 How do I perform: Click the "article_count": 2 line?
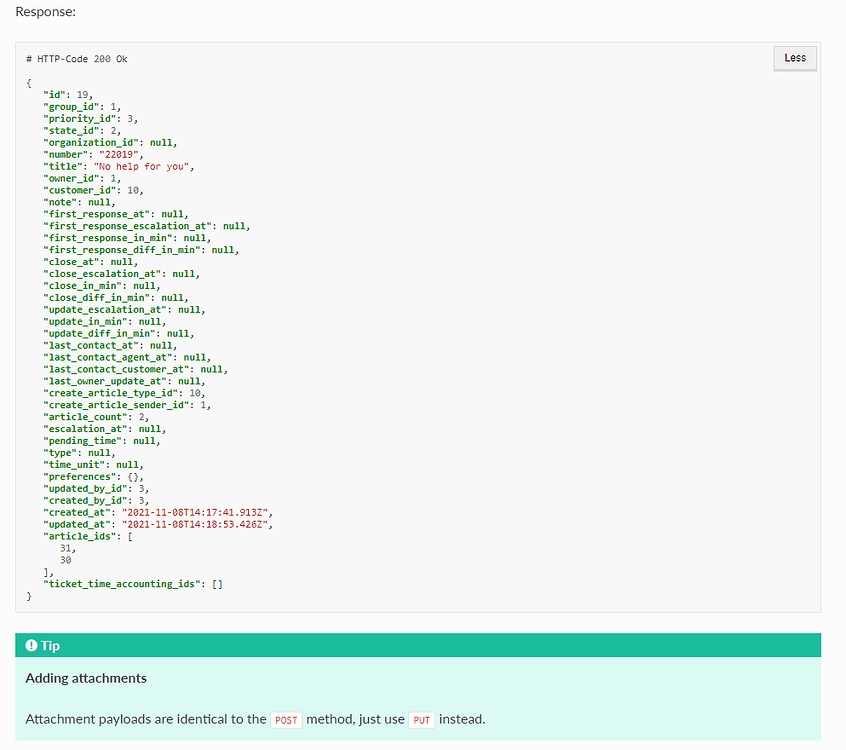(96, 417)
